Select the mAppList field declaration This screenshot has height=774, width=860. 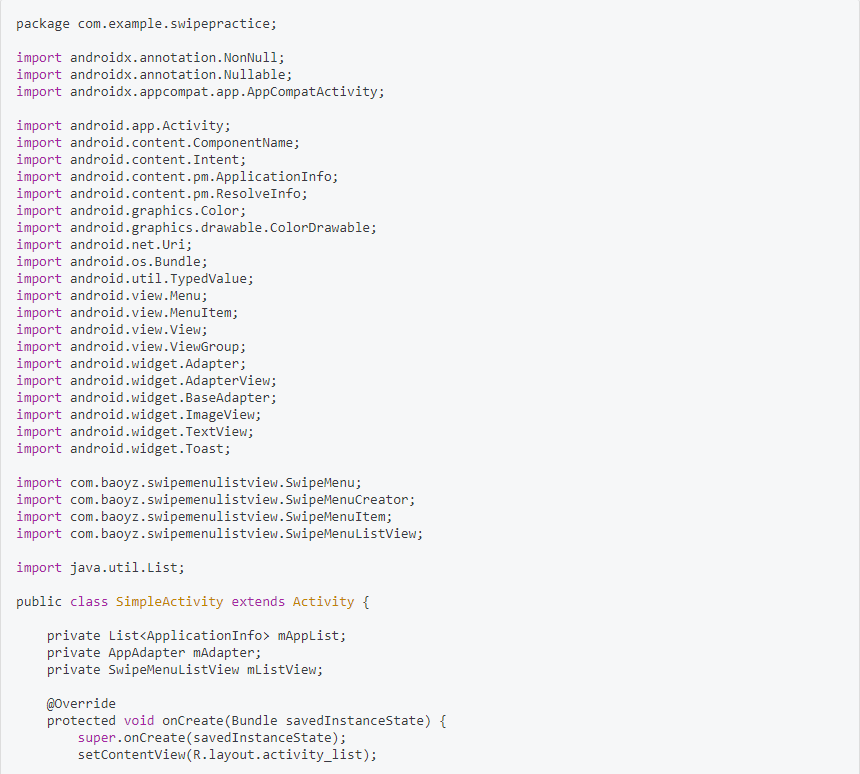pyautogui.click(x=196, y=636)
